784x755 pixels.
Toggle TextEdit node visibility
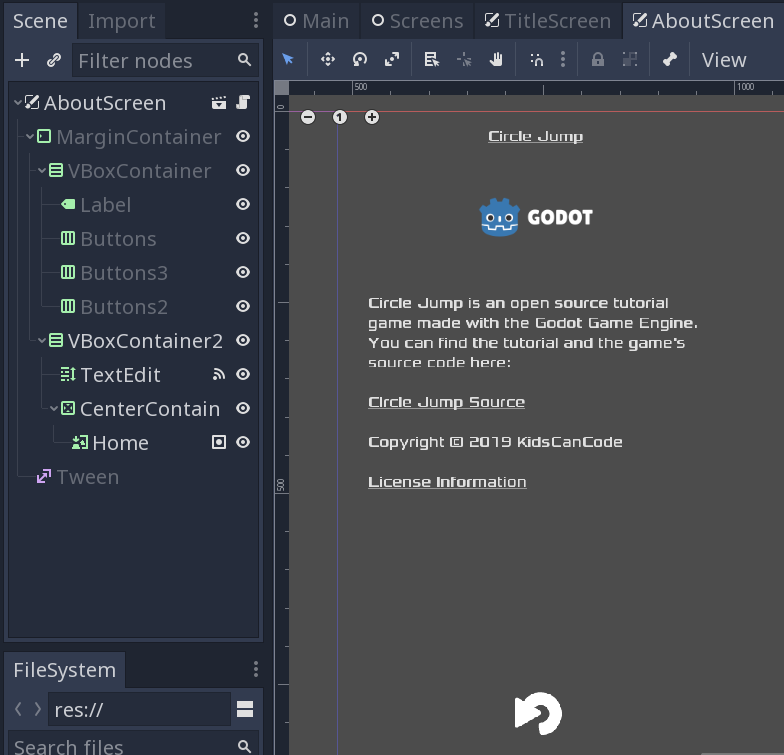[243, 374]
